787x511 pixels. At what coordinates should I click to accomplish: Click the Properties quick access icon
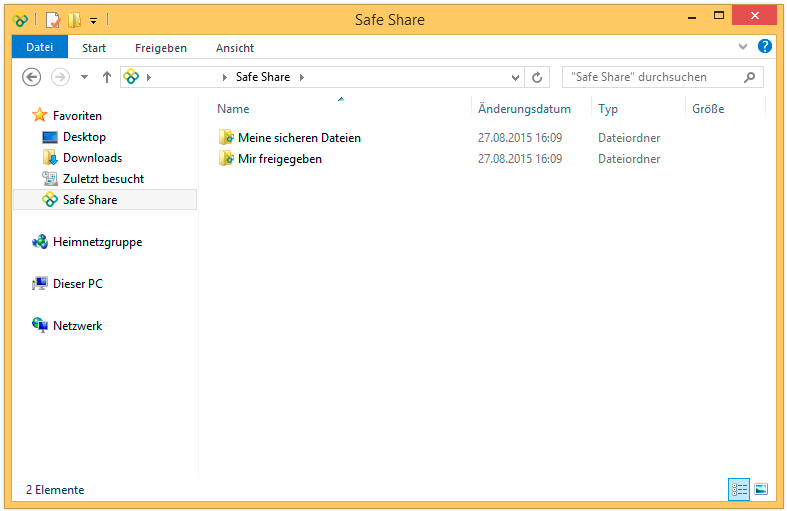53,20
